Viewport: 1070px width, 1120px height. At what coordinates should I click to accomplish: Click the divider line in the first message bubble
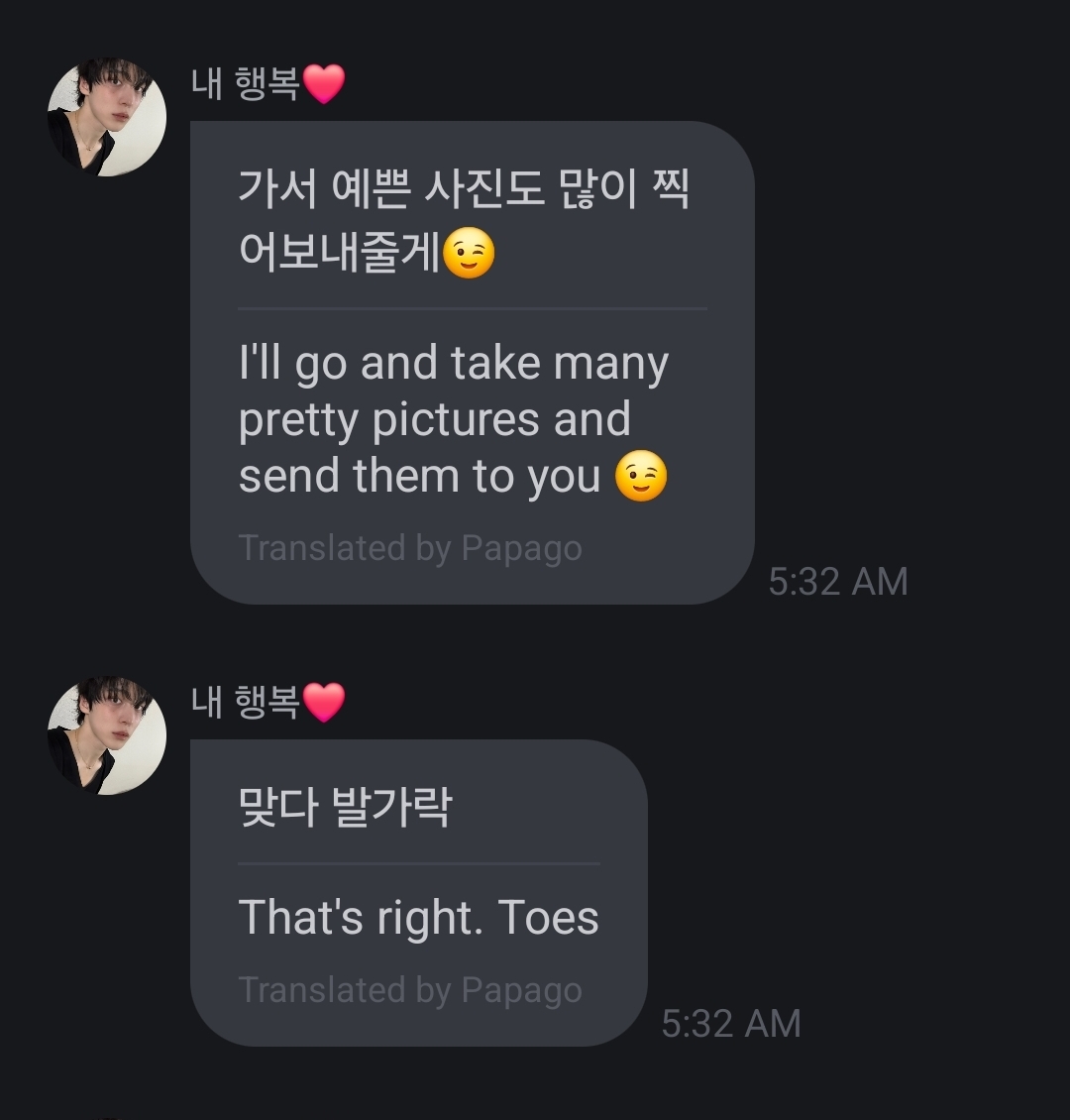point(473,308)
